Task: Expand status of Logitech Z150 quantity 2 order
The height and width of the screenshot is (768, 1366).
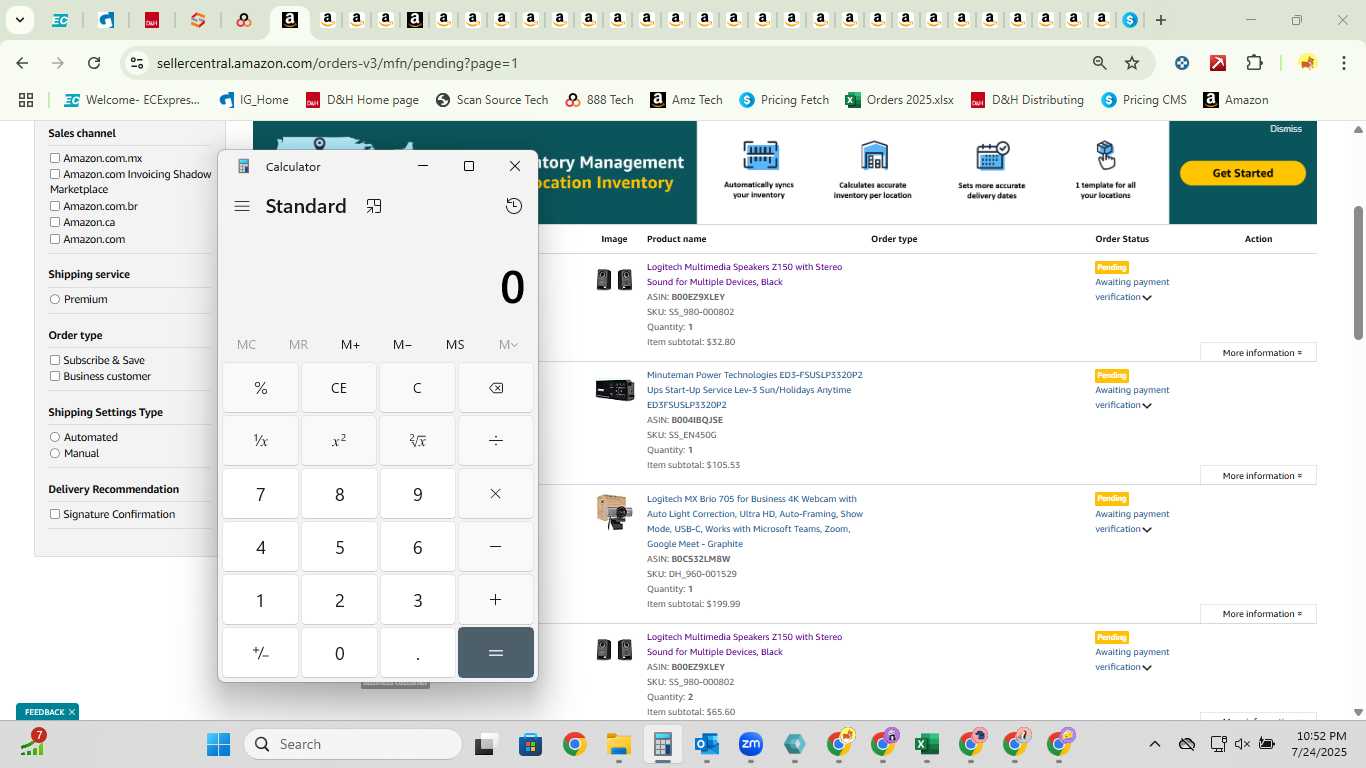Action: pyautogui.click(x=1147, y=667)
